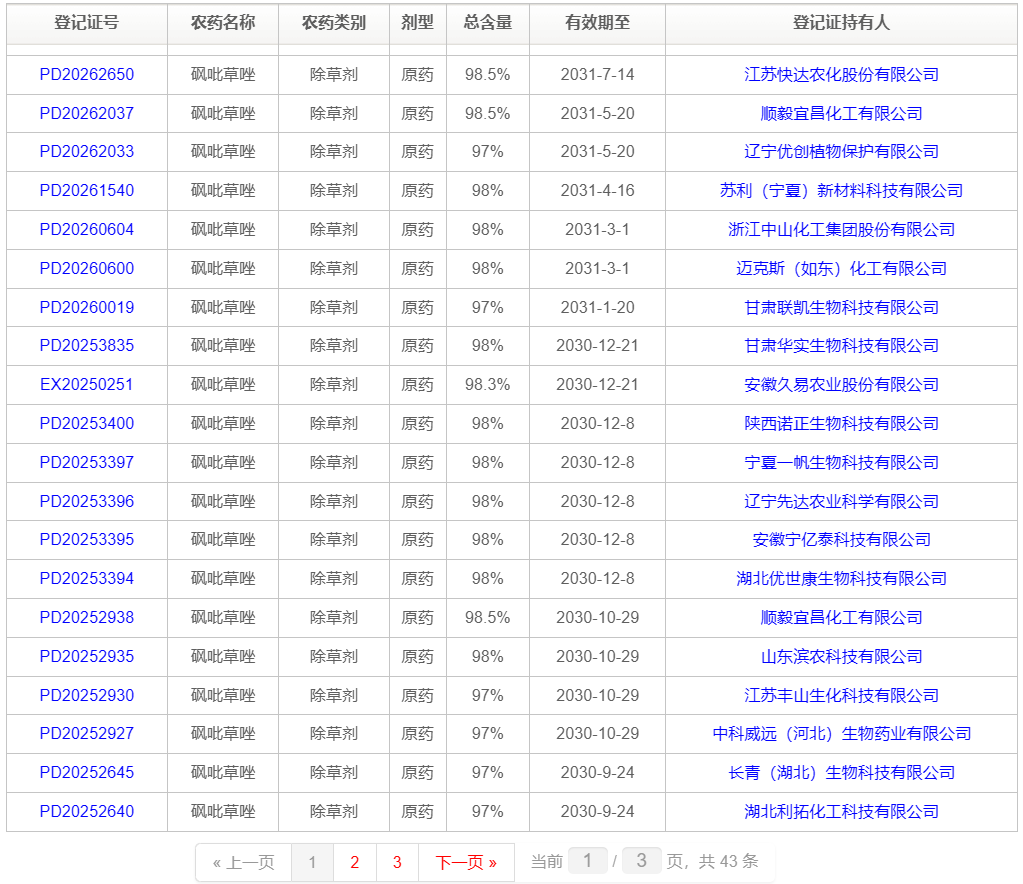This screenshot has width=1023, height=884.
Task: Open holder 长青（湖北）生物科技有限公司
Action: coord(842,772)
